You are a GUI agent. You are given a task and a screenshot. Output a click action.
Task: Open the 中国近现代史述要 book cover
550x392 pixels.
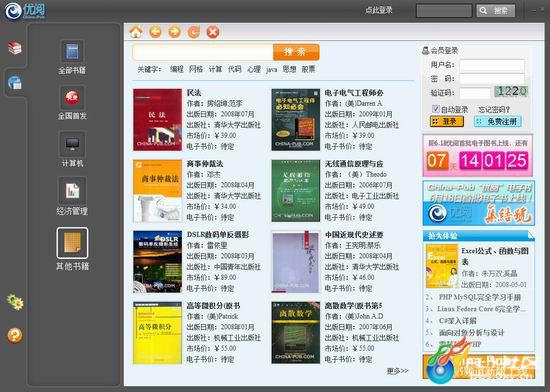296,262
